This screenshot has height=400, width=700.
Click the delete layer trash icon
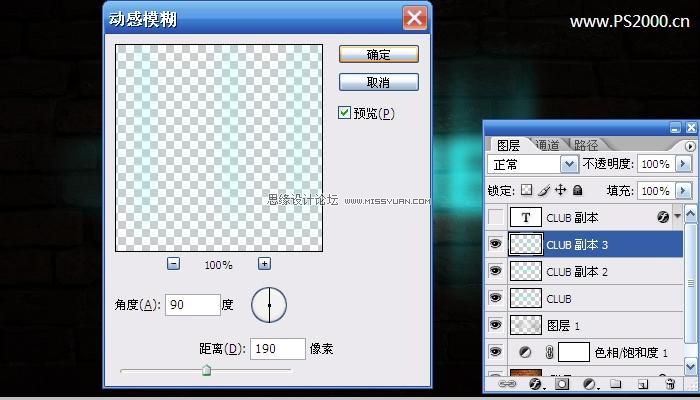(670, 384)
